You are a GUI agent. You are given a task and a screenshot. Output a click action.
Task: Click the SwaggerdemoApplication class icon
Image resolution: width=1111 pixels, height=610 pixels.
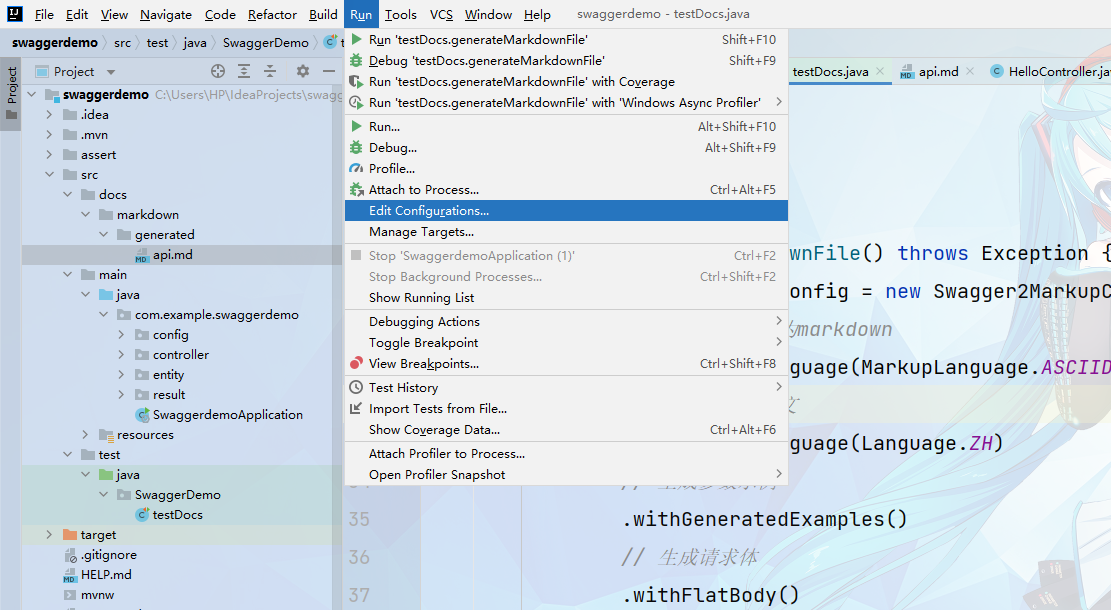142,414
